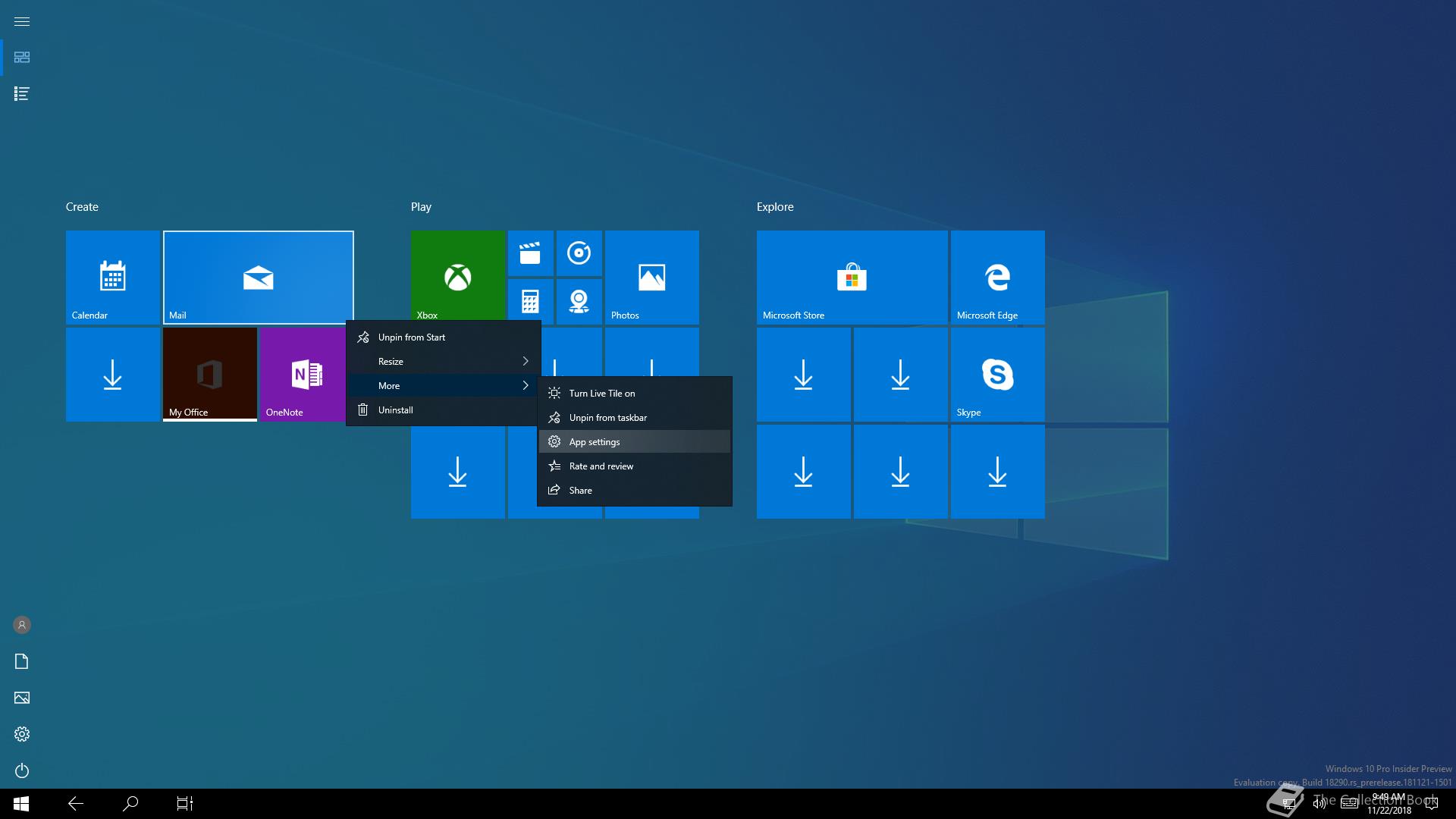The image size is (1456, 819).
Task: Open the volume icon in system tray
Action: click(x=1319, y=804)
